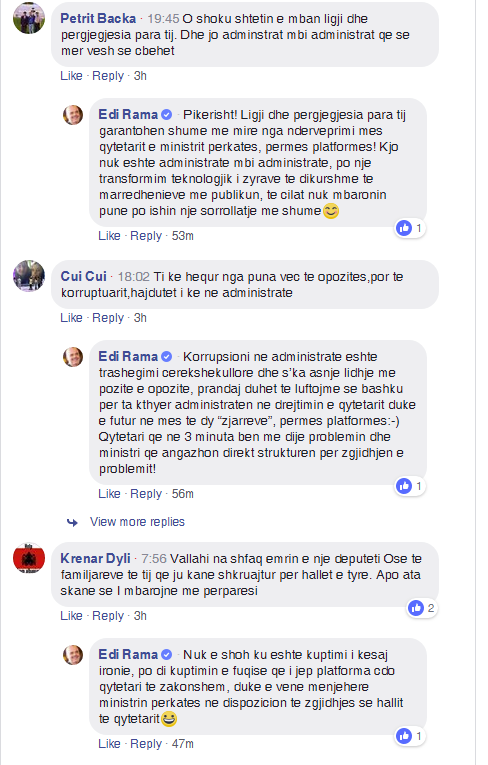
Task: Open Krenar Dyli's name link
Action: click(x=96, y=558)
